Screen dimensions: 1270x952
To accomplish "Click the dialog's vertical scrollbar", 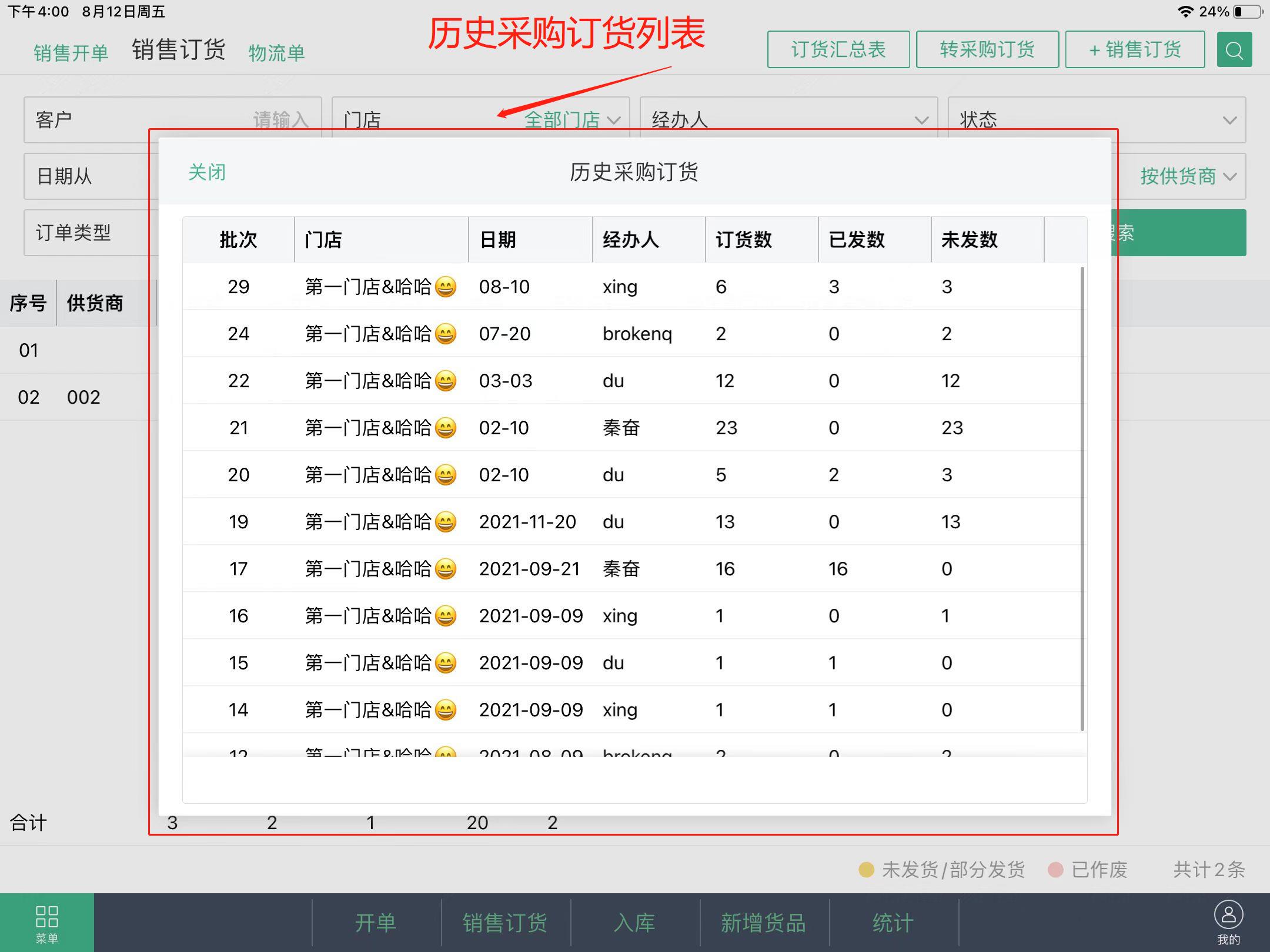I will point(1082,498).
